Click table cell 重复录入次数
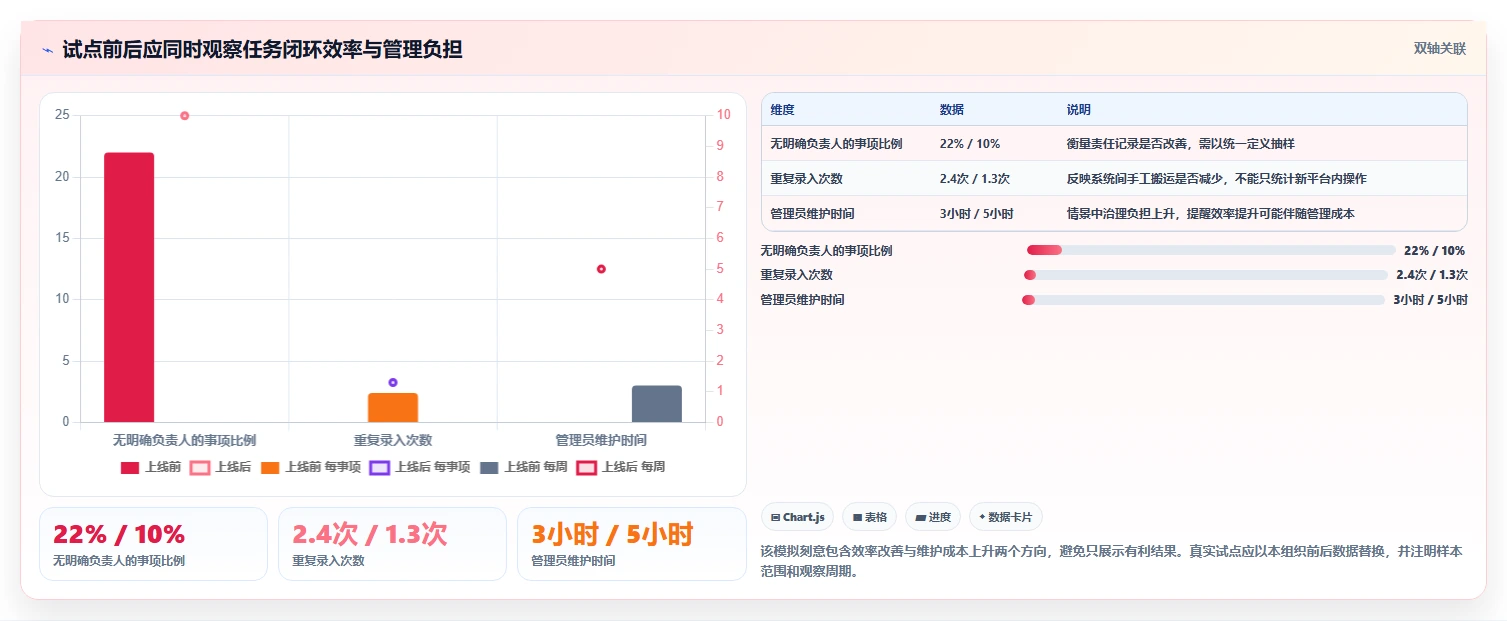The width and height of the screenshot is (1507, 621). point(806,179)
